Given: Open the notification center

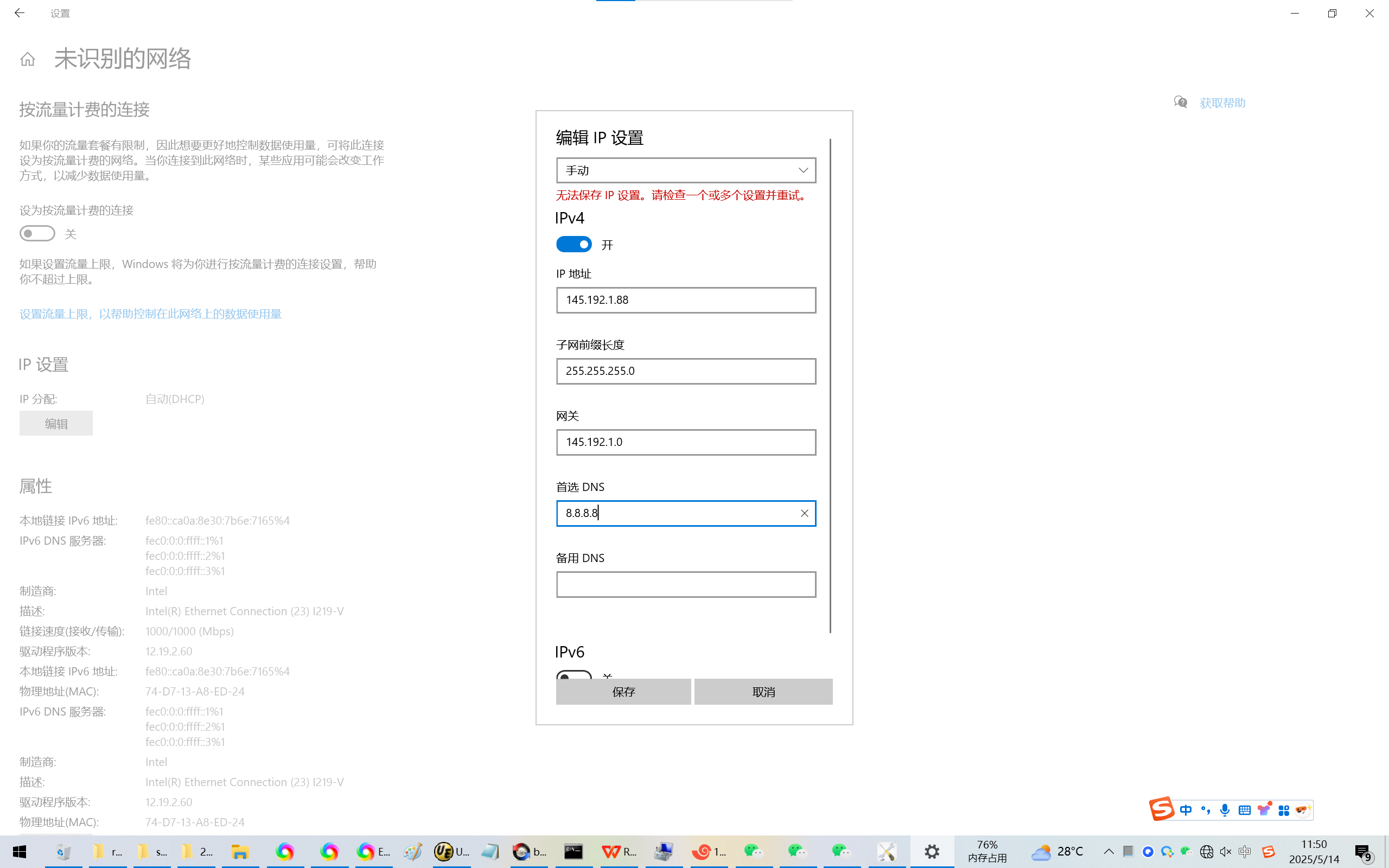Looking at the screenshot, I should pos(1363,852).
